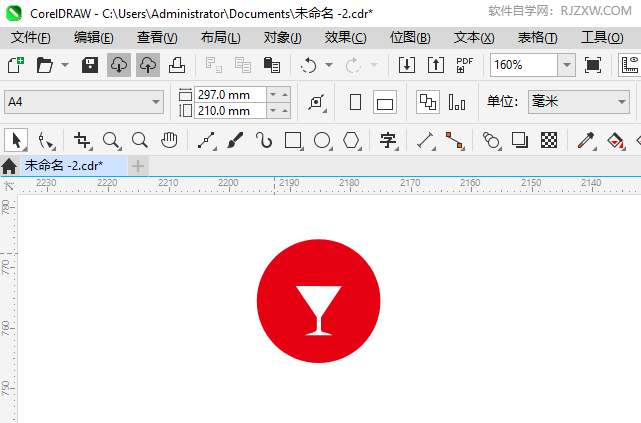
Task: Expand the Open recent dropdown arrow
Action: click(65, 65)
